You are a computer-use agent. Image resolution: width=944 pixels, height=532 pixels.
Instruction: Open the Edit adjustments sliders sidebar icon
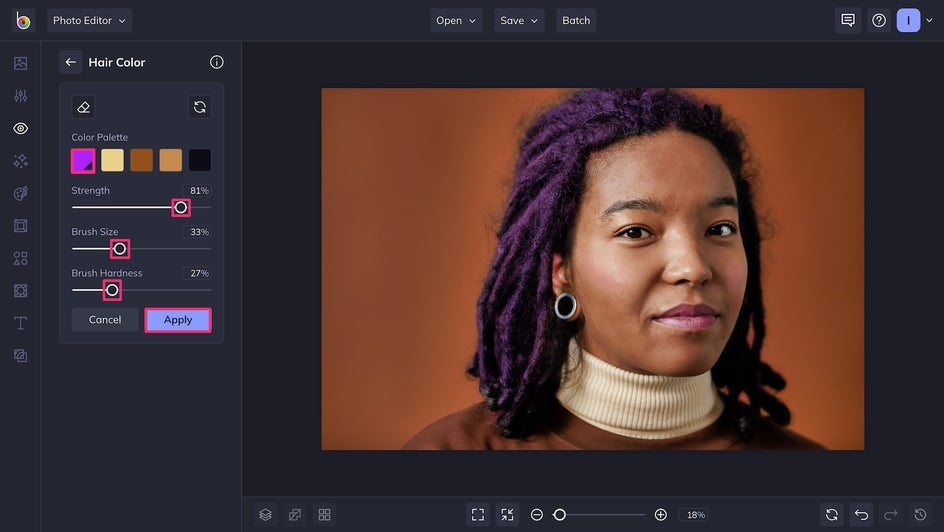(20, 96)
